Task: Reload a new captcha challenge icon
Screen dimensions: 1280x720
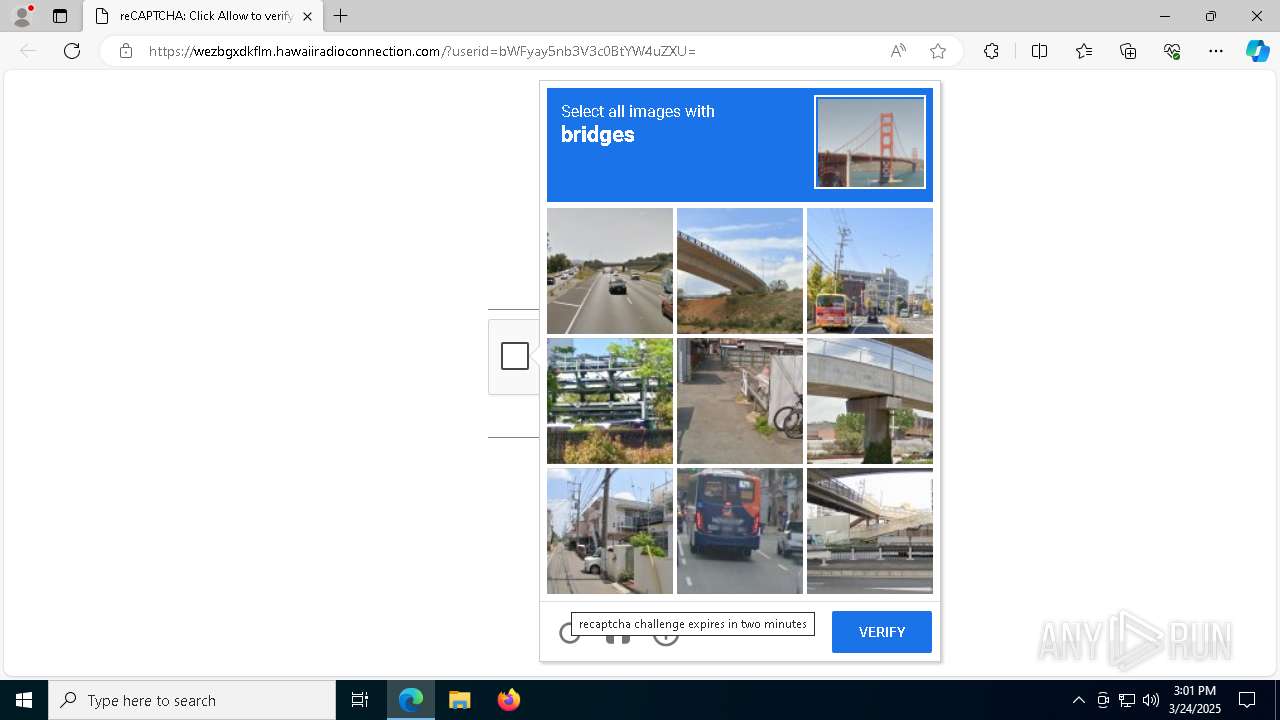Action: coord(570,632)
